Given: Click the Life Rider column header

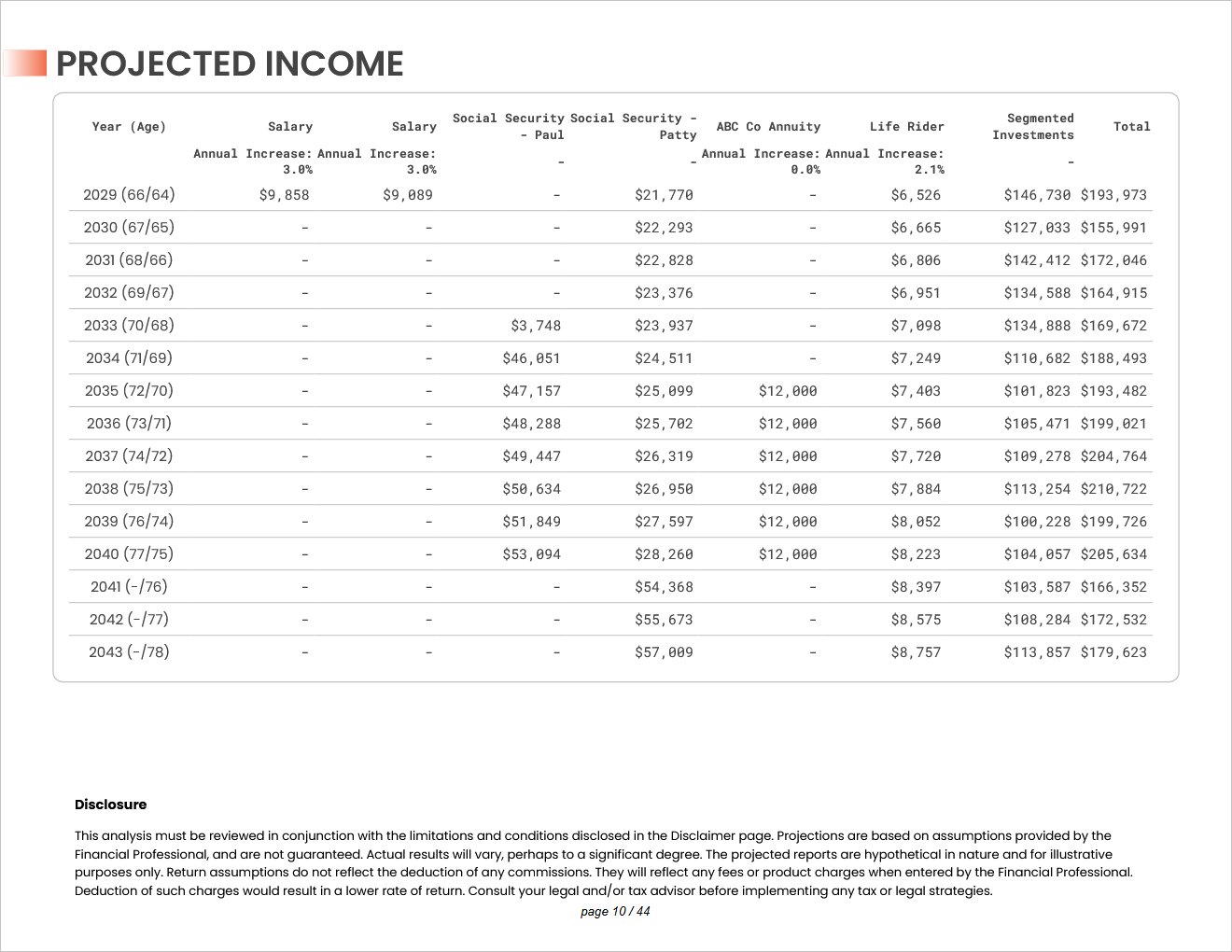Looking at the screenshot, I should click(906, 127).
